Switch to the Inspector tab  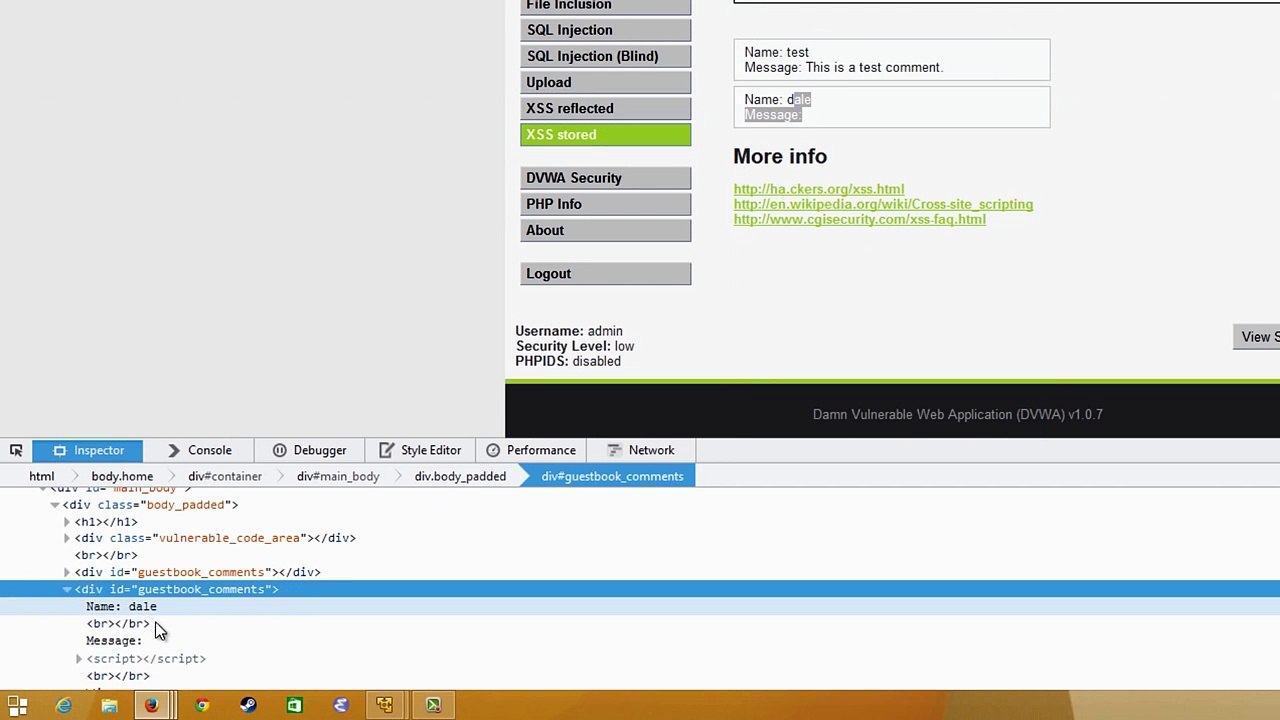88,450
